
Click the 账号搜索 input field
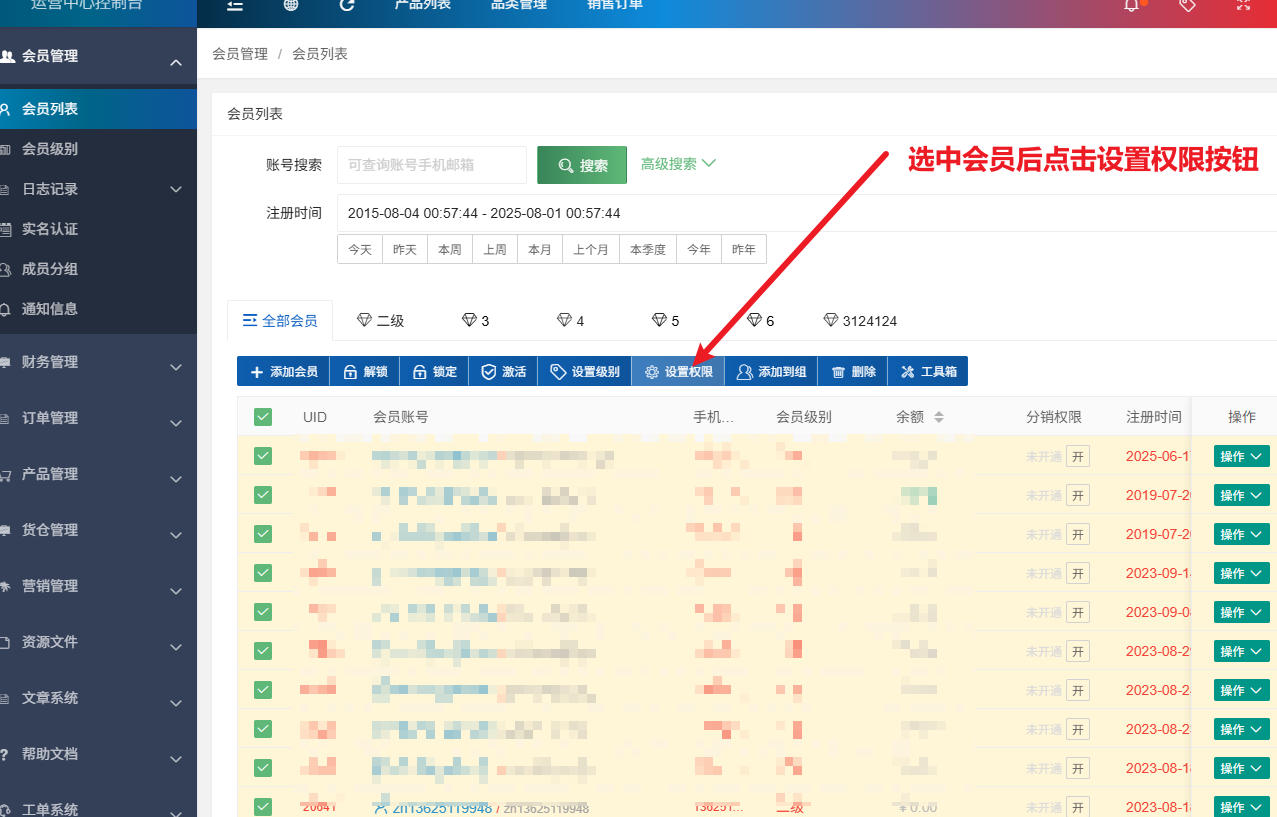point(431,165)
